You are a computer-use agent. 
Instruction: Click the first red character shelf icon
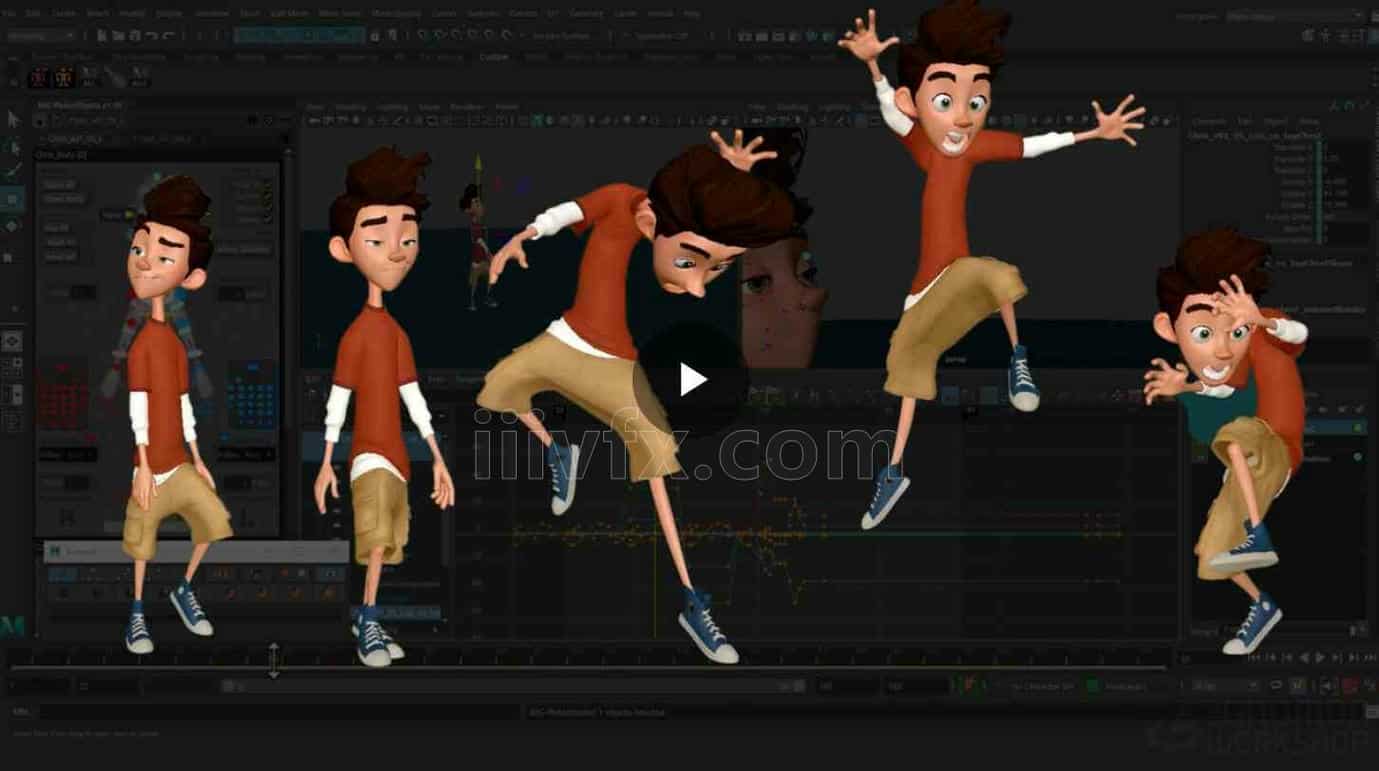pyautogui.click(x=39, y=77)
